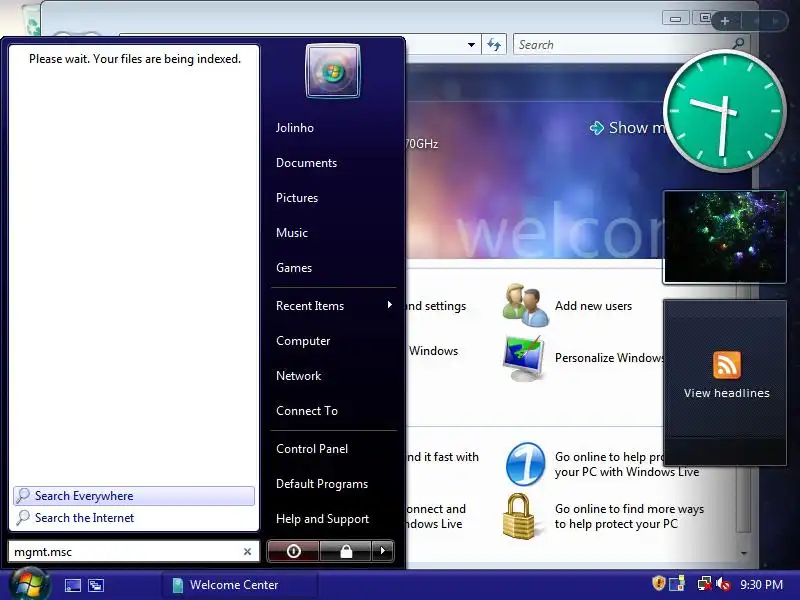Click the sidebar add gadget plus button
Screen dimensions: 800x600
tap(725, 21)
